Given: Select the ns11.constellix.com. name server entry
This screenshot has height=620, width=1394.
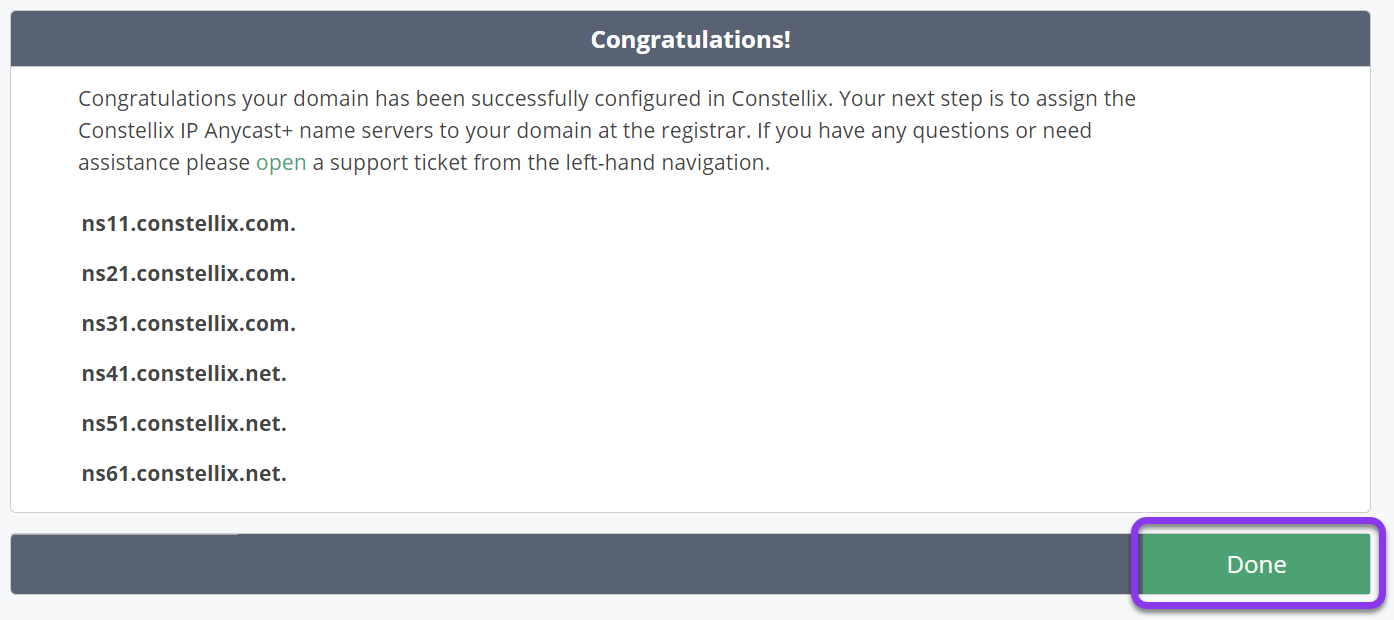Looking at the screenshot, I should (x=189, y=224).
